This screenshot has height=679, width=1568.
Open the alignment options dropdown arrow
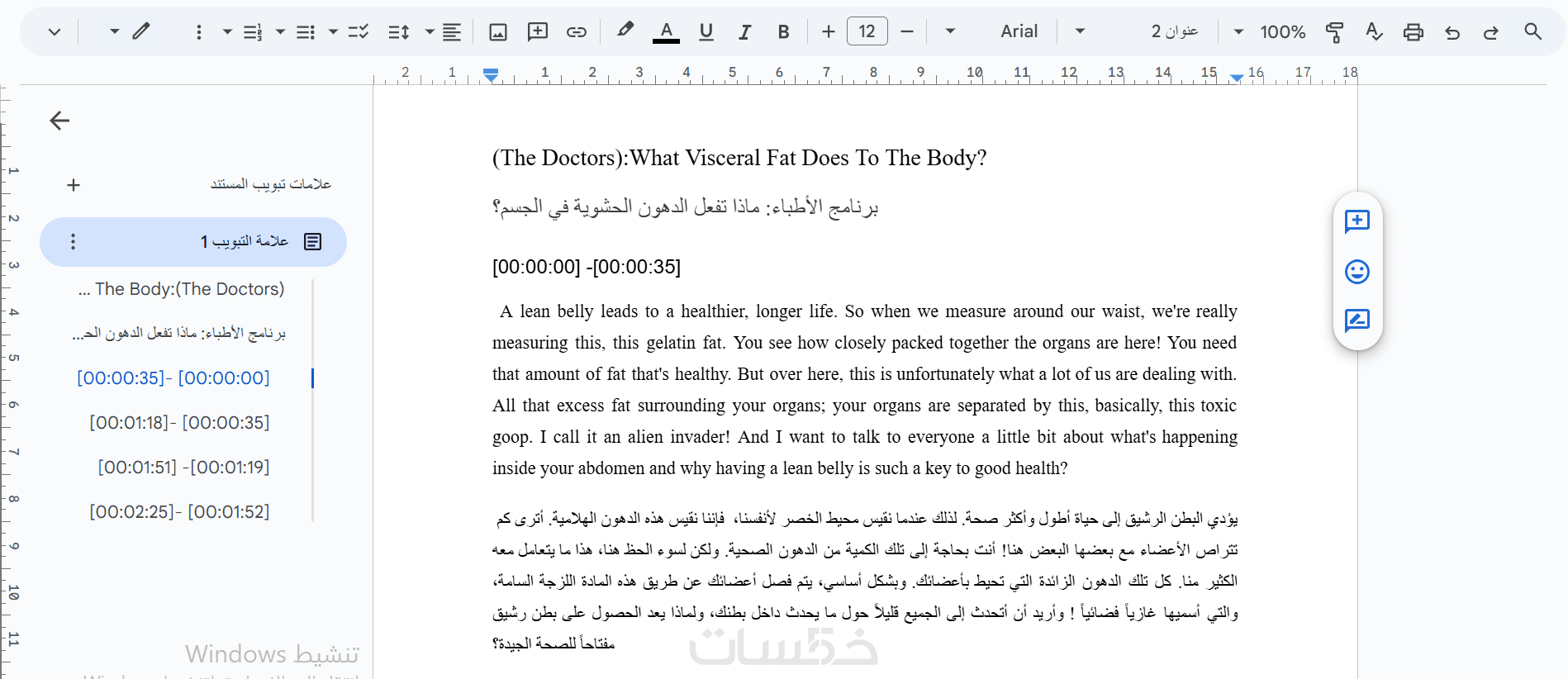tap(430, 32)
